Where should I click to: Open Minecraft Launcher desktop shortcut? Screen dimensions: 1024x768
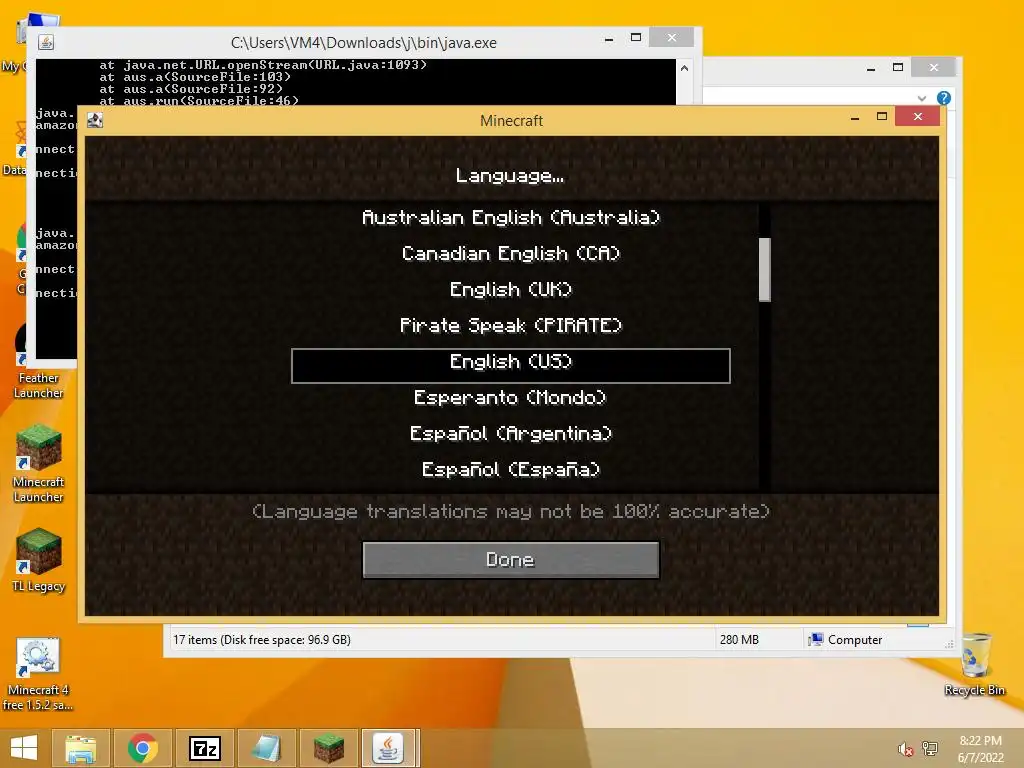(x=39, y=463)
